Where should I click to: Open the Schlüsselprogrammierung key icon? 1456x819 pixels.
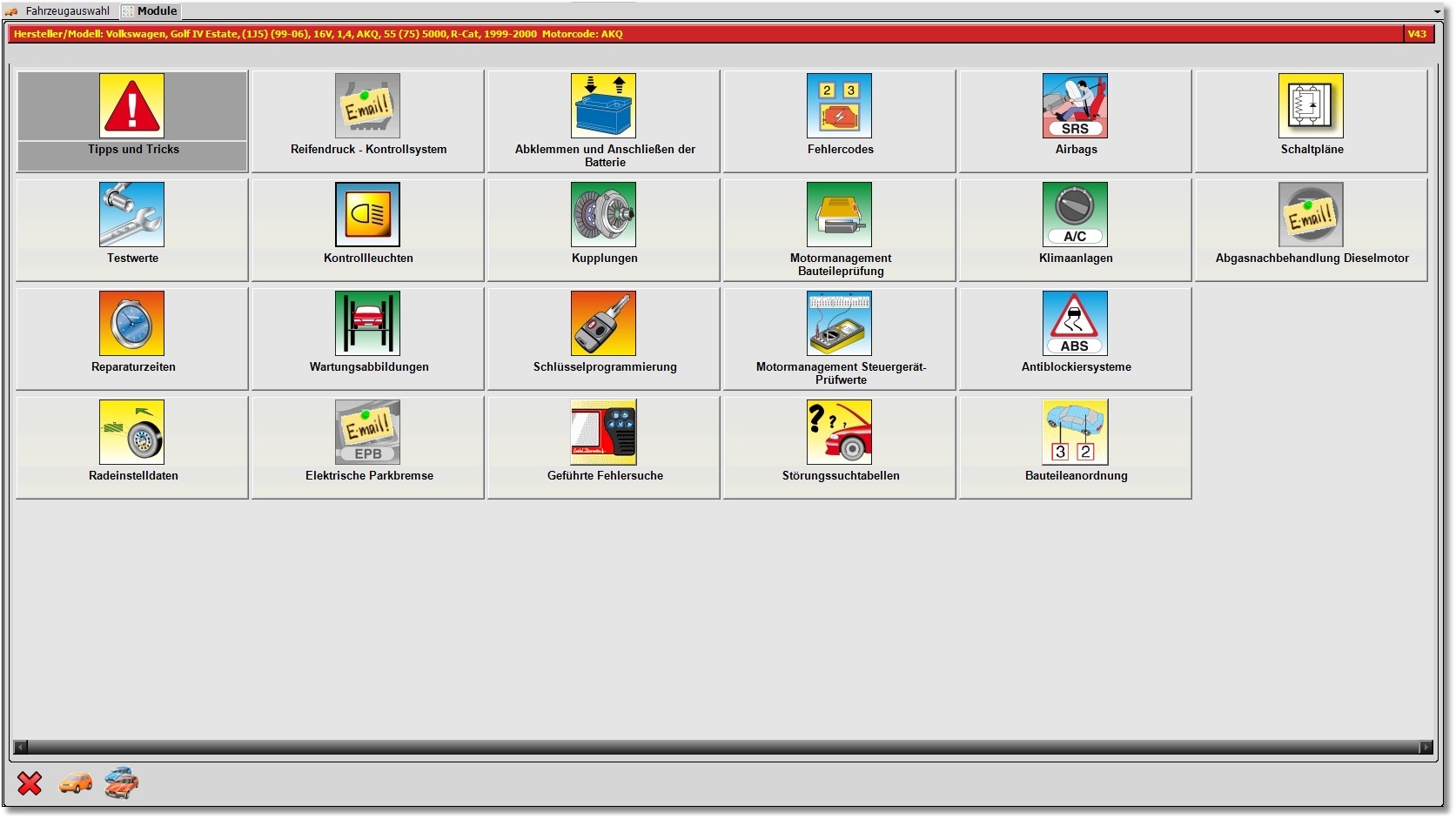click(603, 323)
